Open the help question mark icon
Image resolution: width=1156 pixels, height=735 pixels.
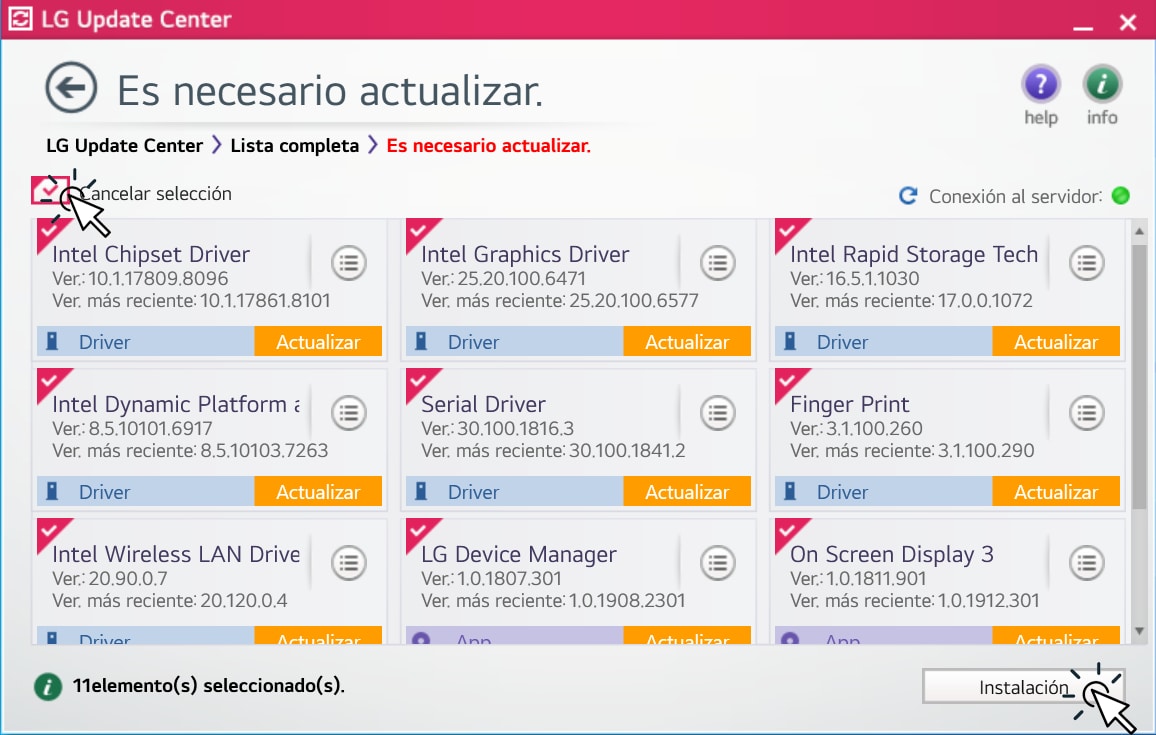1040,83
